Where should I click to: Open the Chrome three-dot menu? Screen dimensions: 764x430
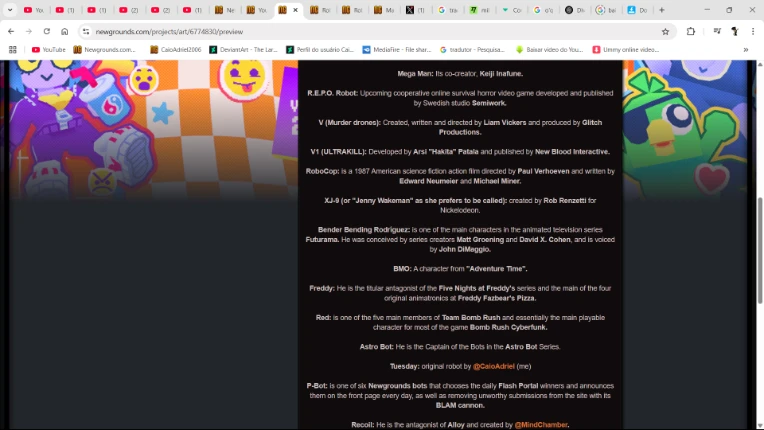[753, 31]
